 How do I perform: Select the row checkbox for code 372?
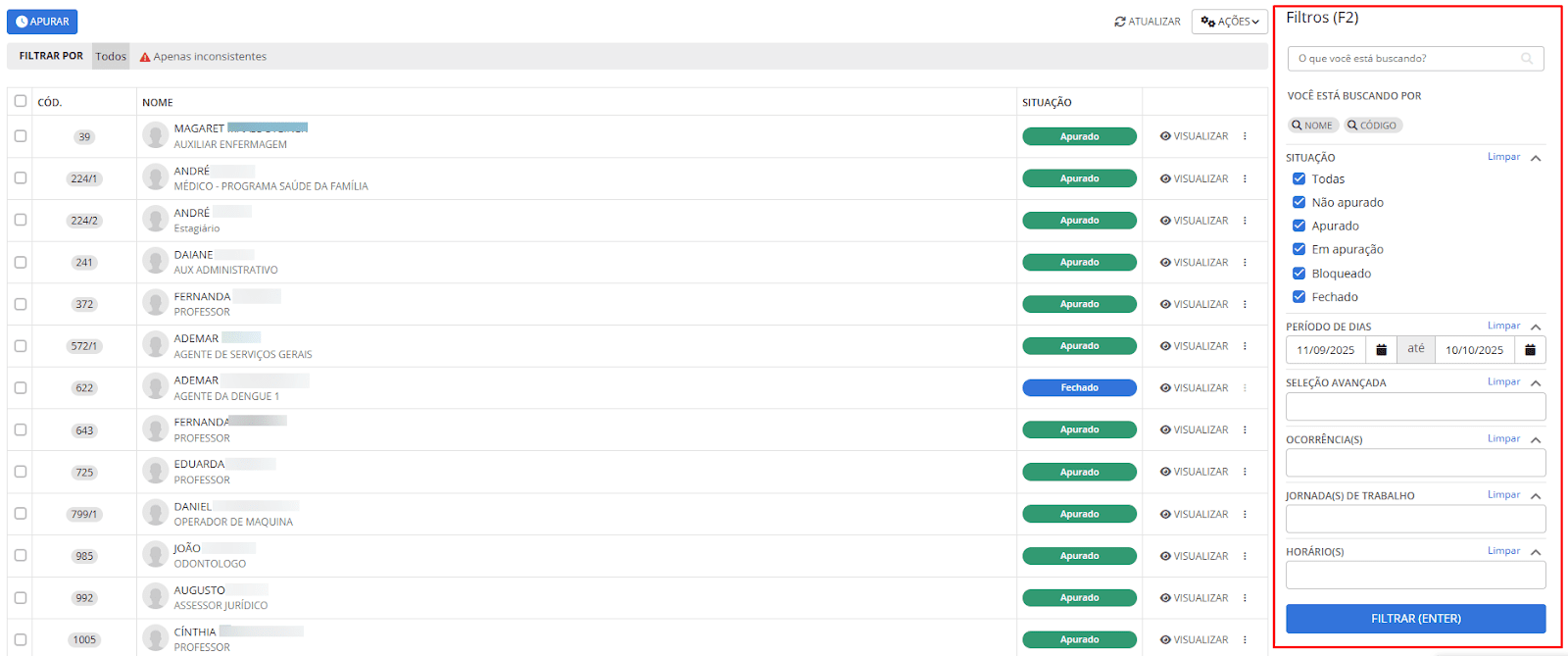pyautogui.click(x=21, y=304)
